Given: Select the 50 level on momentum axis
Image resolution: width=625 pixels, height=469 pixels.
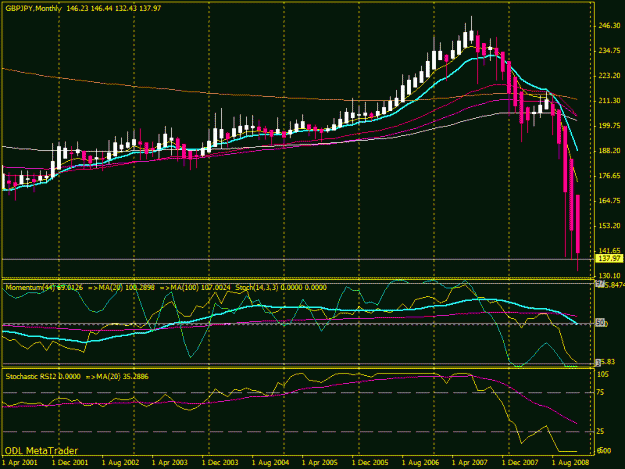Looking at the screenshot, I should [601, 323].
